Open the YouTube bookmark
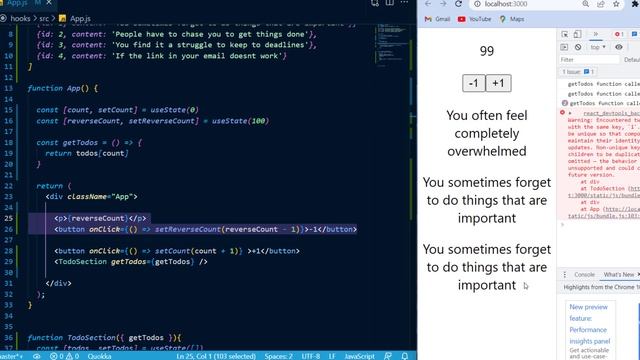 [474, 19]
